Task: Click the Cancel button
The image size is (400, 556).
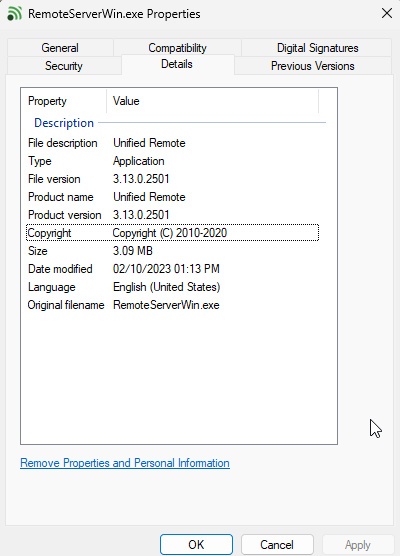Action: coord(277,544)
